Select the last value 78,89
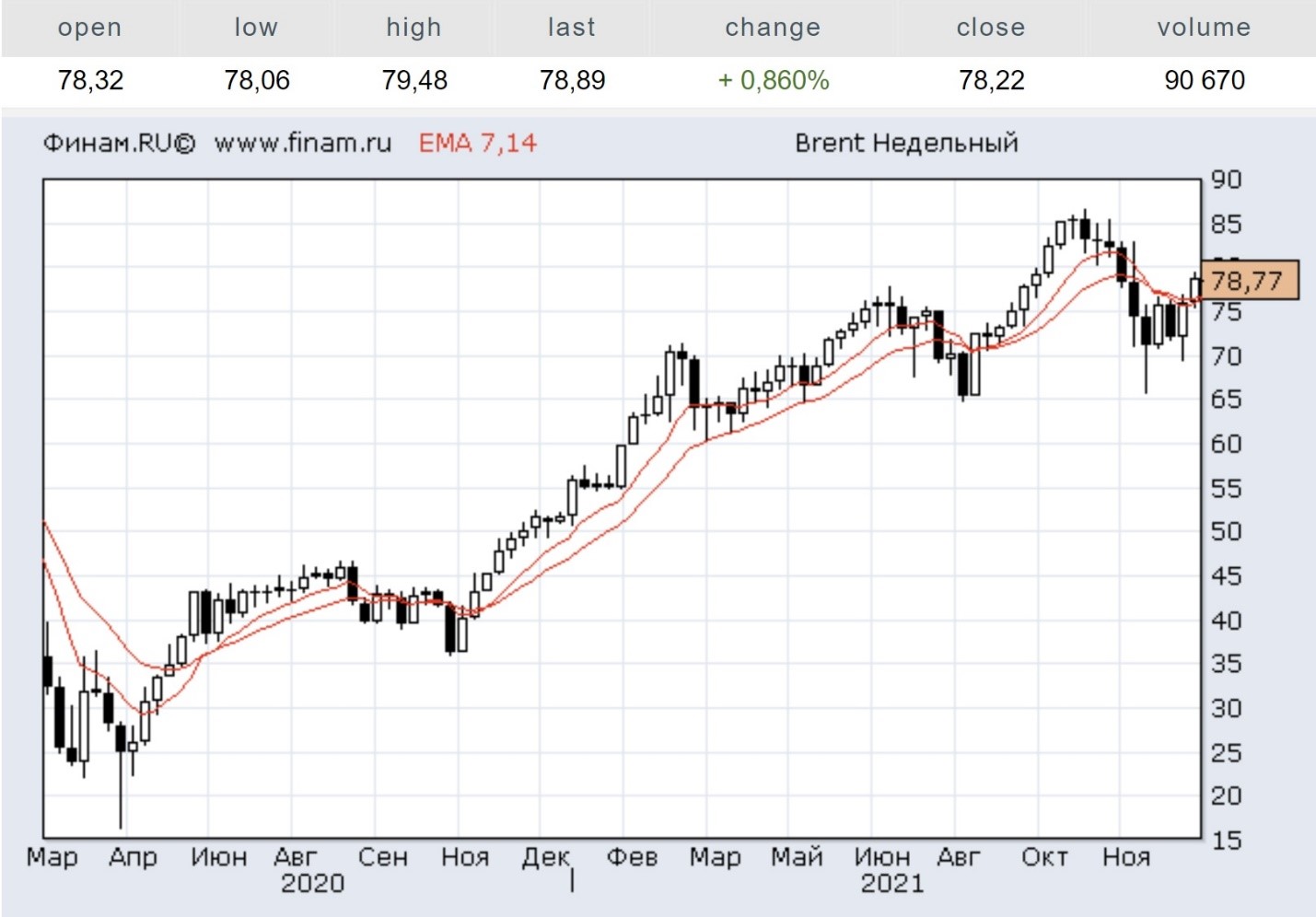The height and width of the screenshot is (917, 1316). (573, 81)
